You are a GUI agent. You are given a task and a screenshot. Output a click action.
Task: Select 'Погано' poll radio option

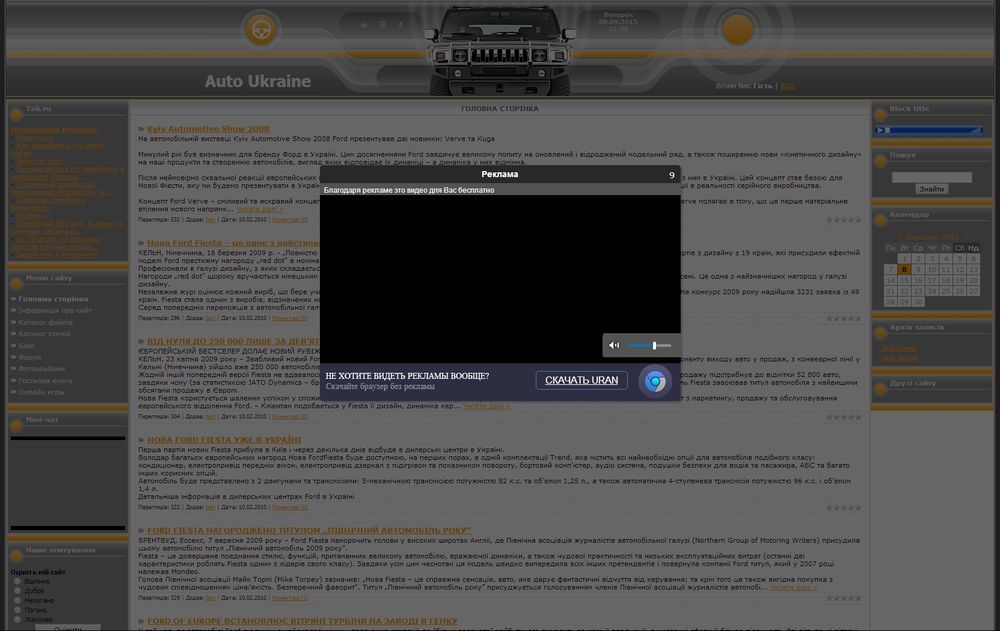point(15,609)
